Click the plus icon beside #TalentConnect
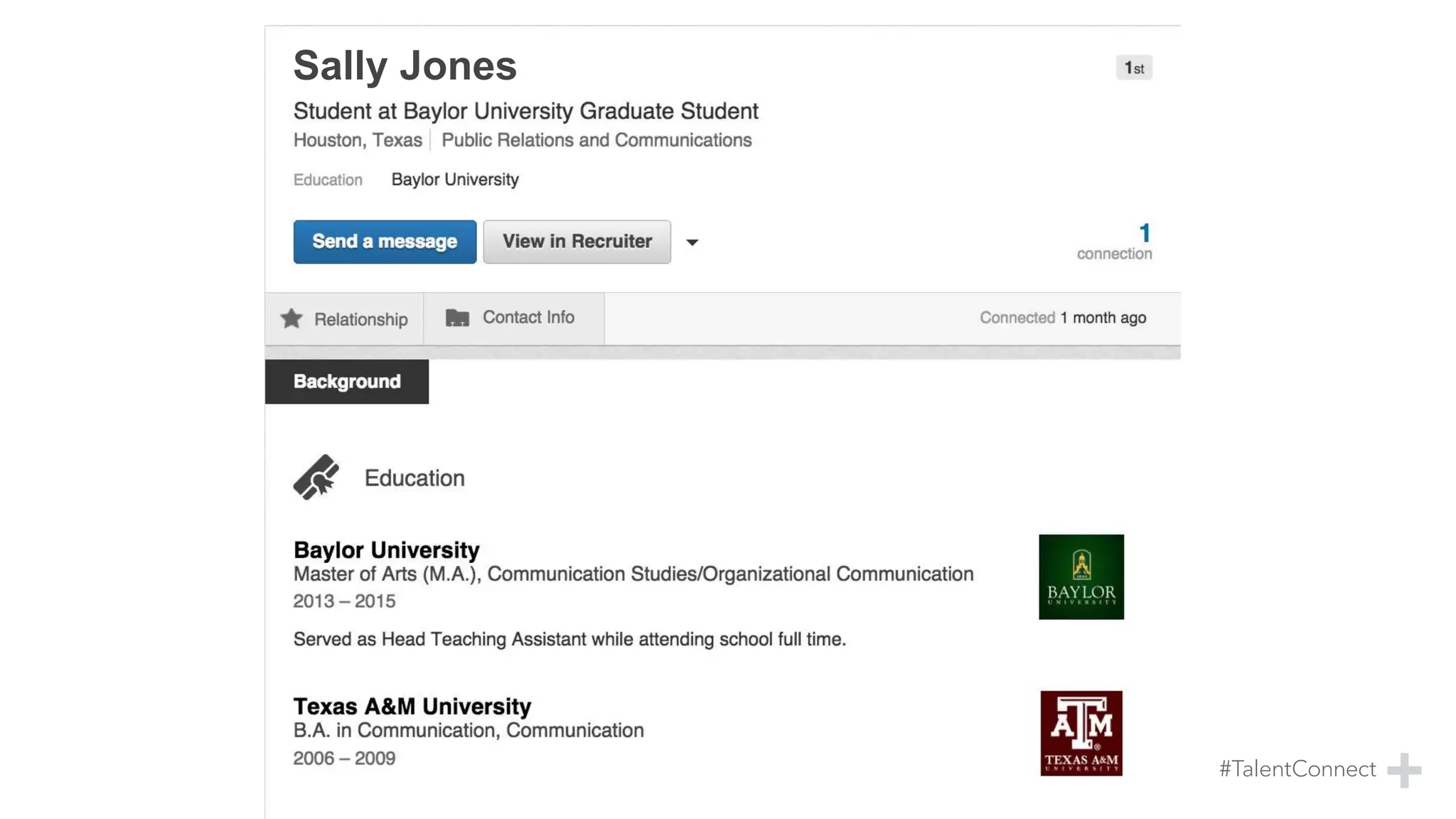This screenshot has width=1456, height=819. tap(1403, 770)
